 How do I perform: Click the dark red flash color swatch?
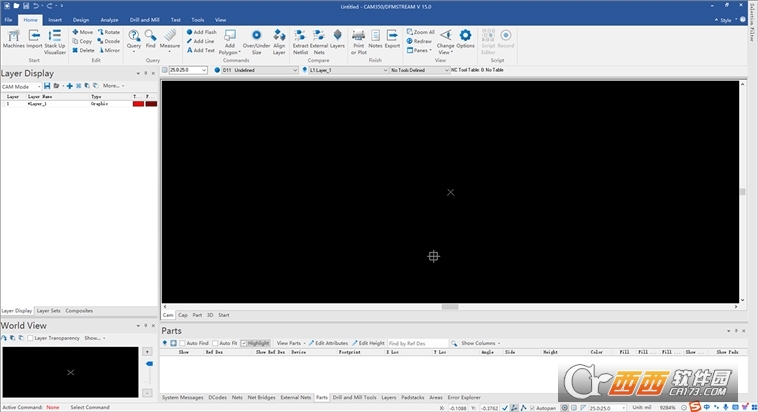coord(151,104)
